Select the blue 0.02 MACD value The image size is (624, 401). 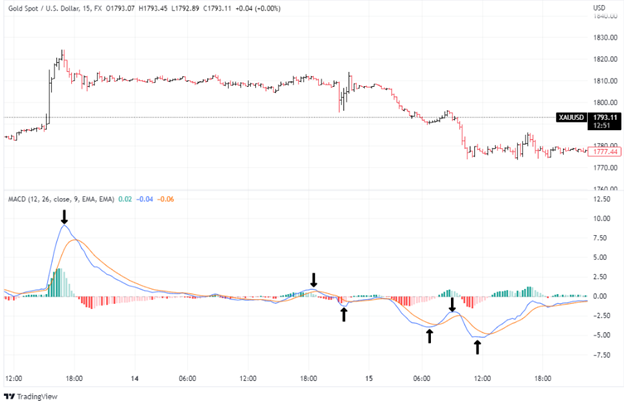[x=124, y=199]
